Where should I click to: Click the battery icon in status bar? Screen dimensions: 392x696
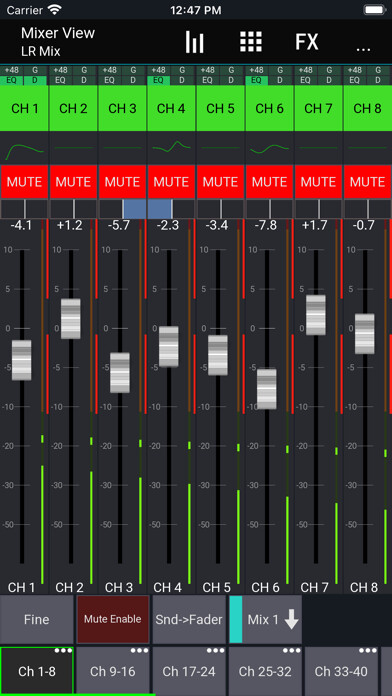tap(375, 10)
